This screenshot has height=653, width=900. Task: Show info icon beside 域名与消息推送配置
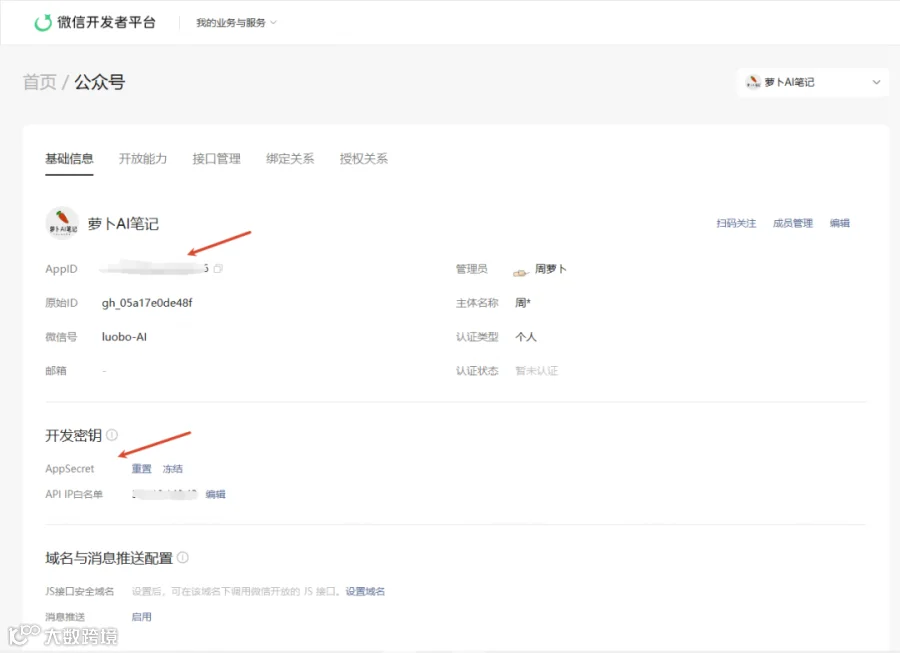point(183,557)
